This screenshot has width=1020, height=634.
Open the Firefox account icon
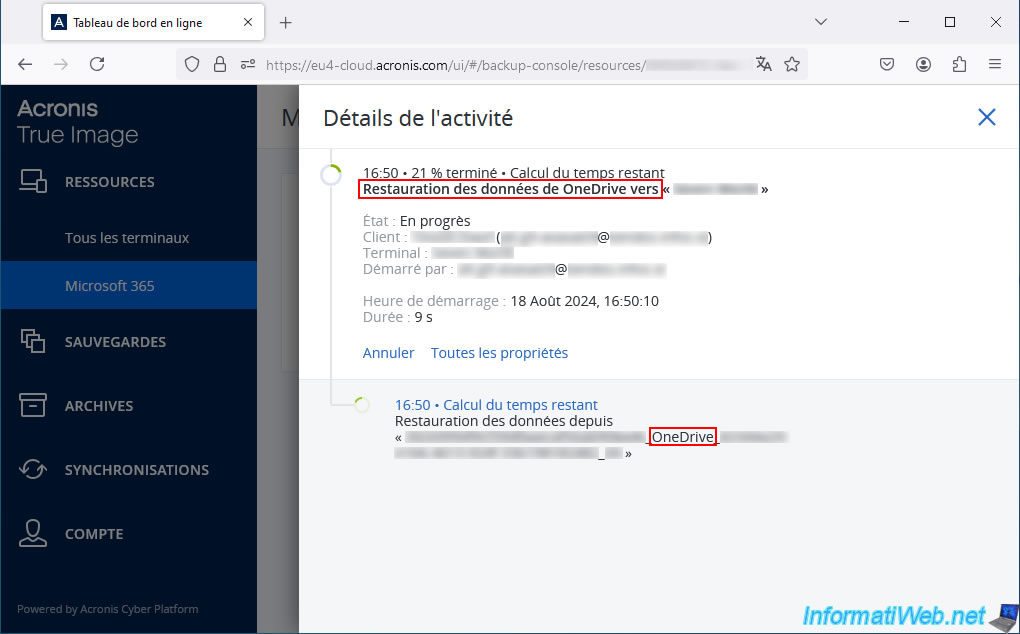(923, 64)
